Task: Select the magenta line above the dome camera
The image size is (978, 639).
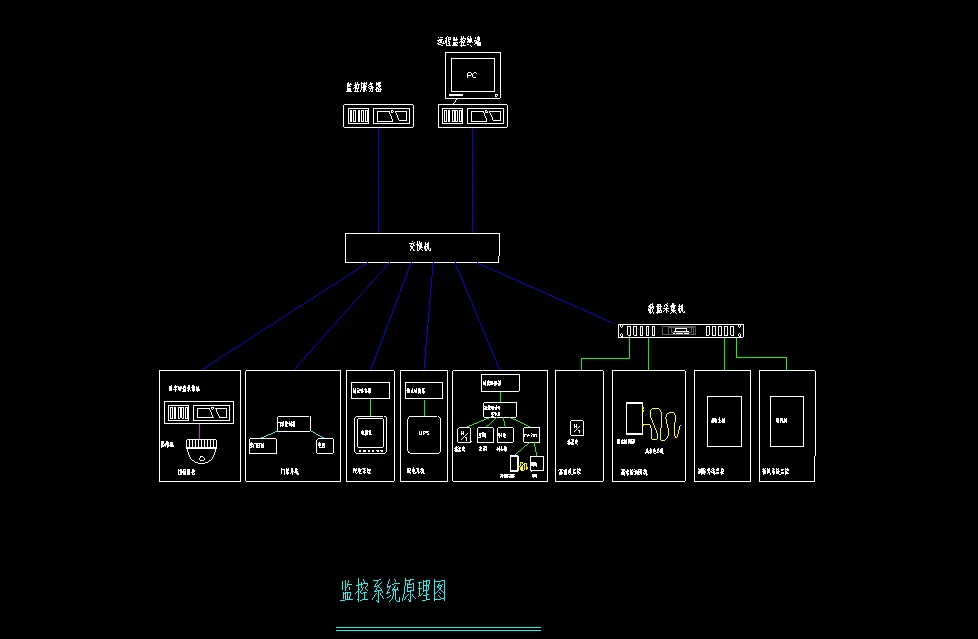Action: [200, 431]
